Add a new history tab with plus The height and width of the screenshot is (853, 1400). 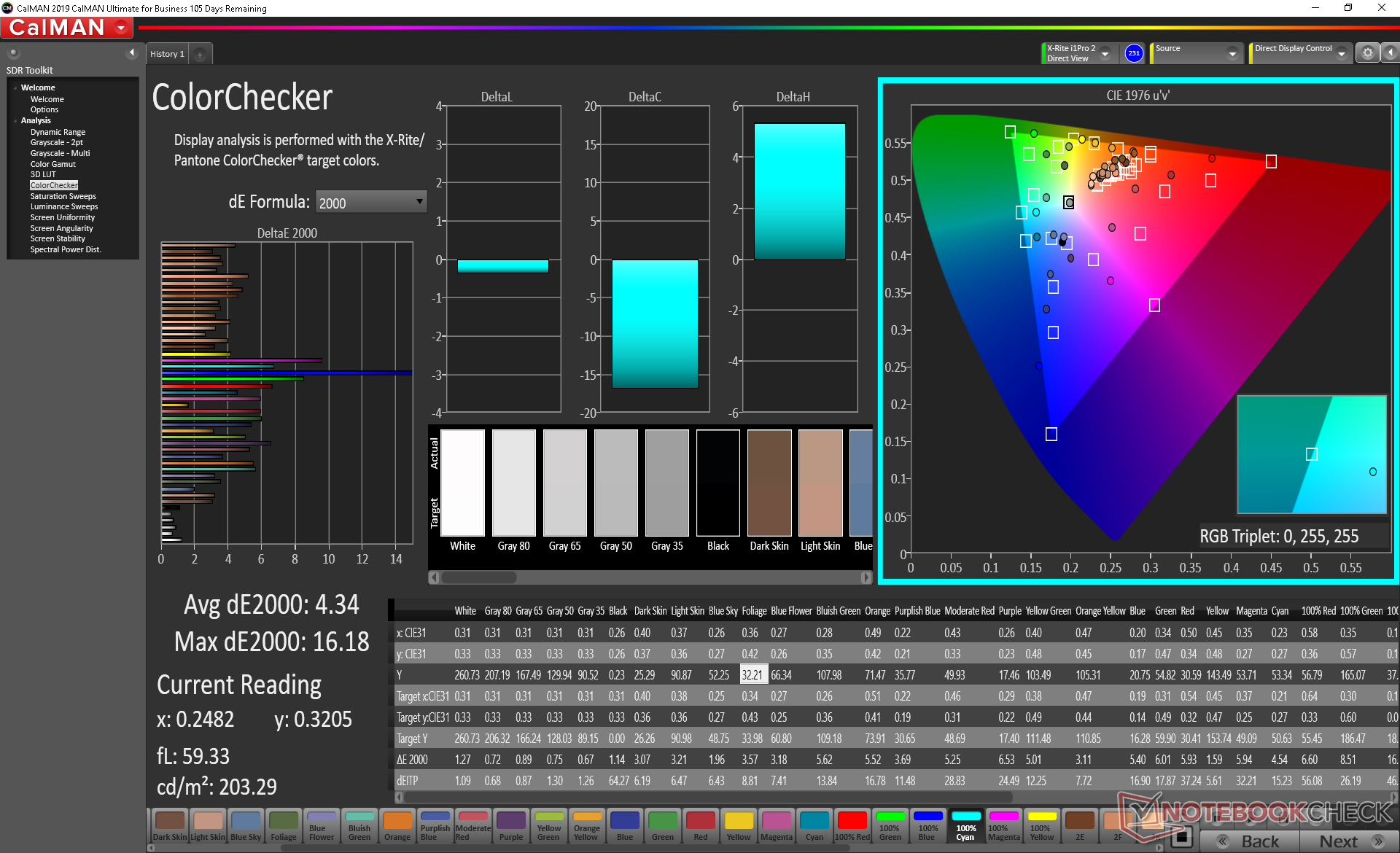tap(200, 55)
